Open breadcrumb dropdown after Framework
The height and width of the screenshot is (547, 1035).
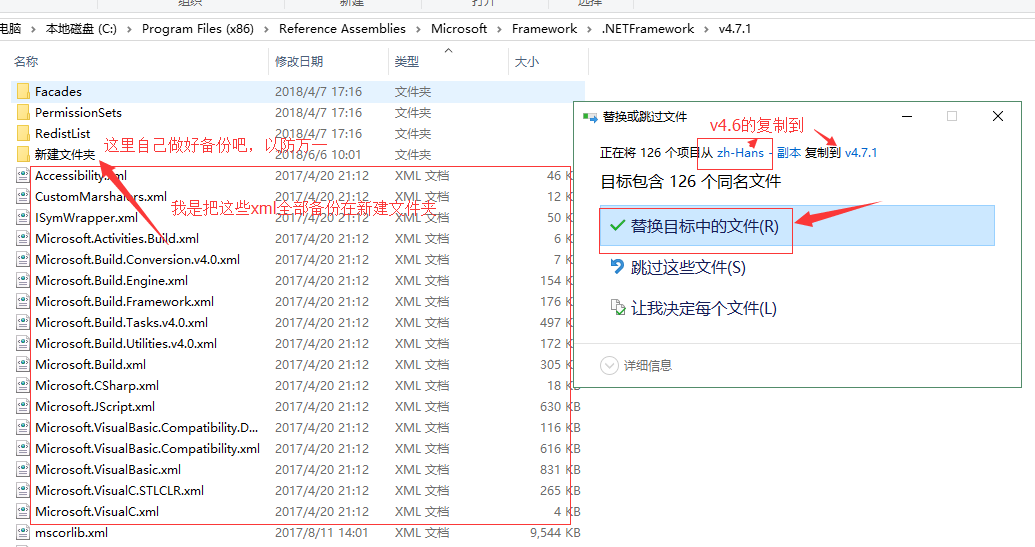(589, 29)
